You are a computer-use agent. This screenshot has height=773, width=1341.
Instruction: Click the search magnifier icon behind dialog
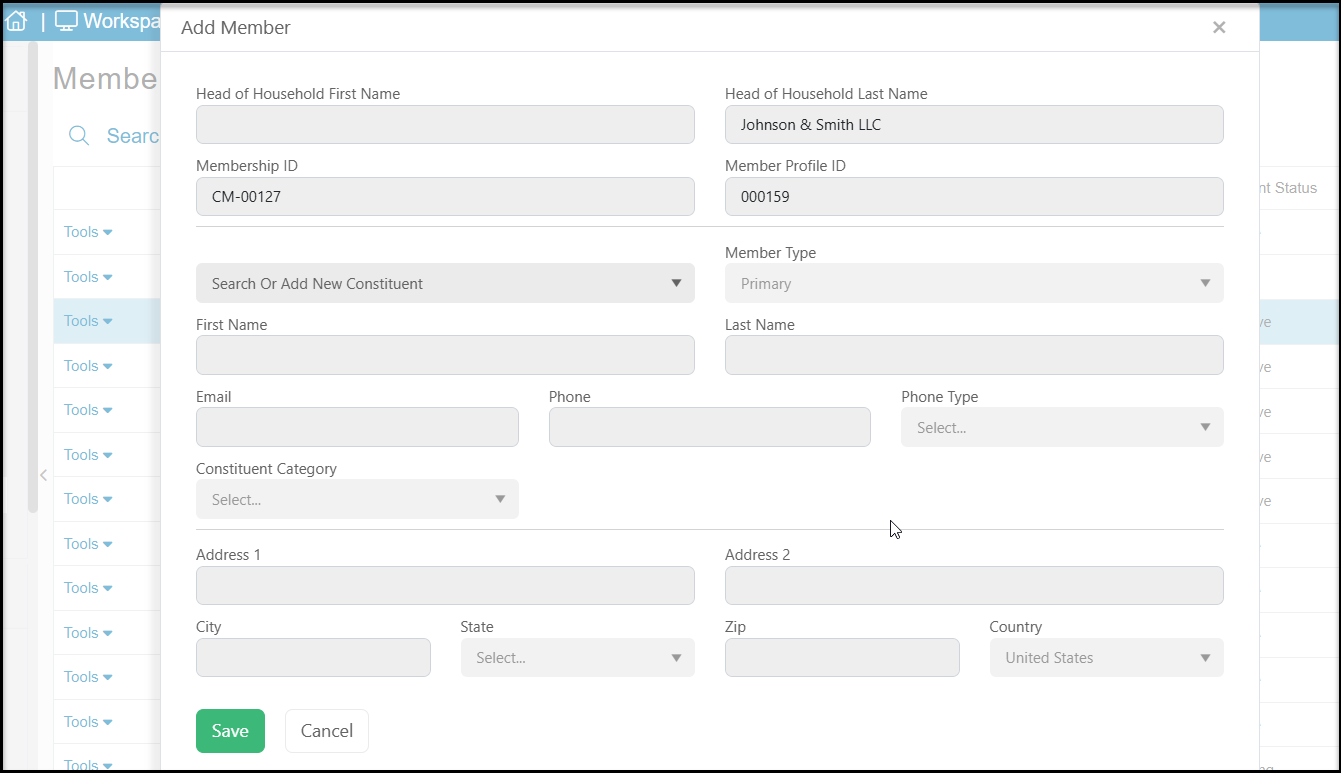79,136
